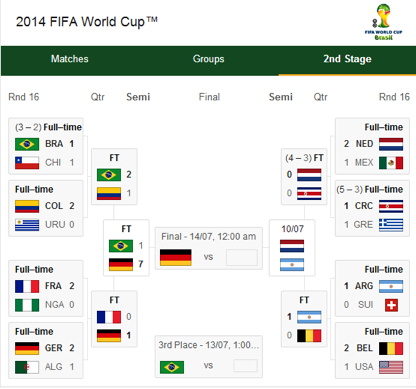Click the FIFA World Cup Brasil logo
The image size is (416, 389).
tap(383, 22)
